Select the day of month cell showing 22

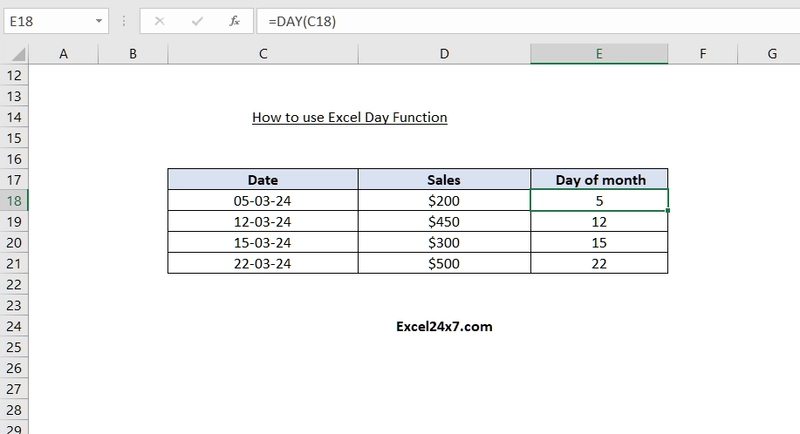click(x=599, y=264)
